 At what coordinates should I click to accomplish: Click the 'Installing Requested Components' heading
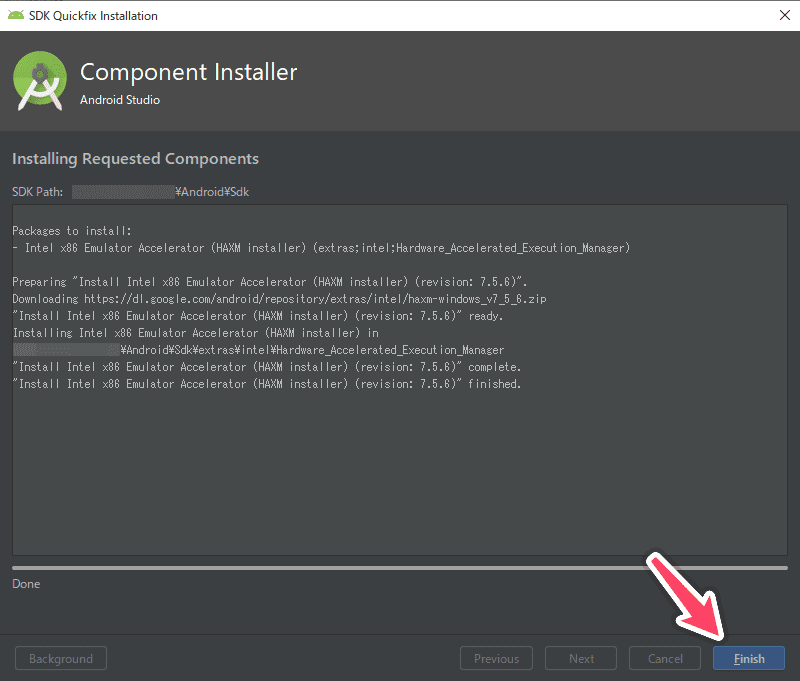(135, 159)
